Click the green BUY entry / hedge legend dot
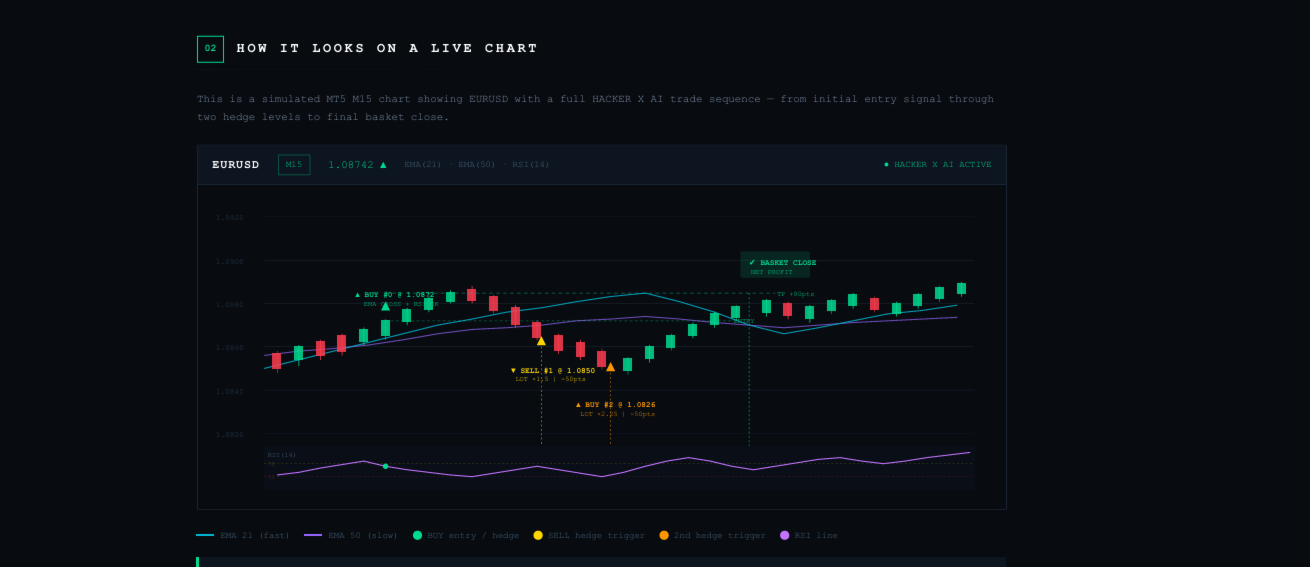 (418, 536)
